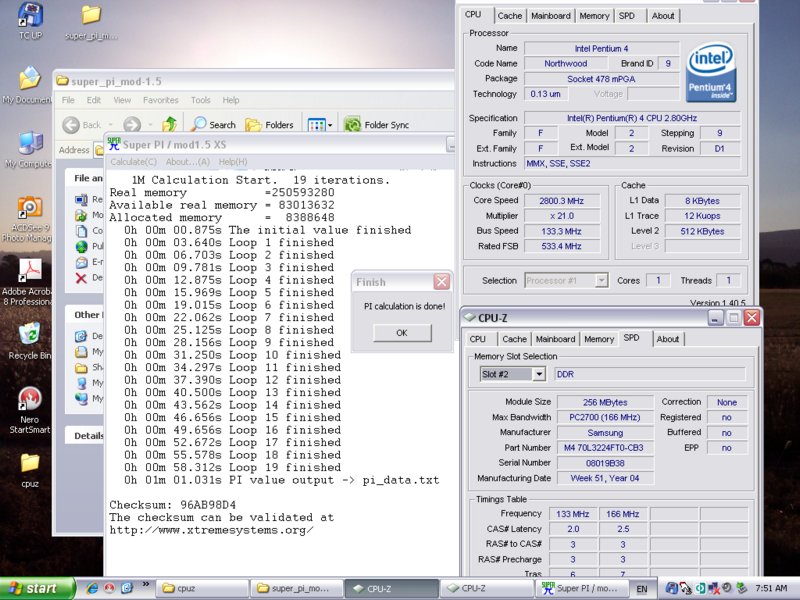Open the Calculate(C) menu in Super PI
800x600 pixels.
pyautogui.click(x=134, y=162)
